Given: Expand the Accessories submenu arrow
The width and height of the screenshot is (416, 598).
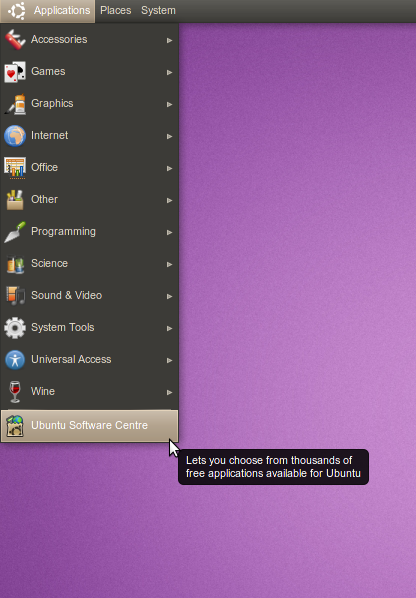Looking at the screenshot, I should pyautogui.click(x=170, y=40).
